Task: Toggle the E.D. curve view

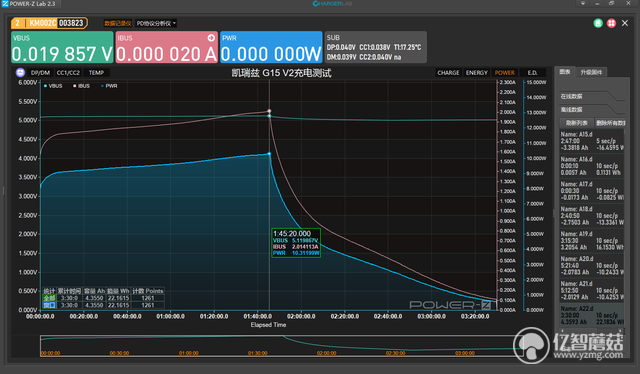Action: pos(532,73)
